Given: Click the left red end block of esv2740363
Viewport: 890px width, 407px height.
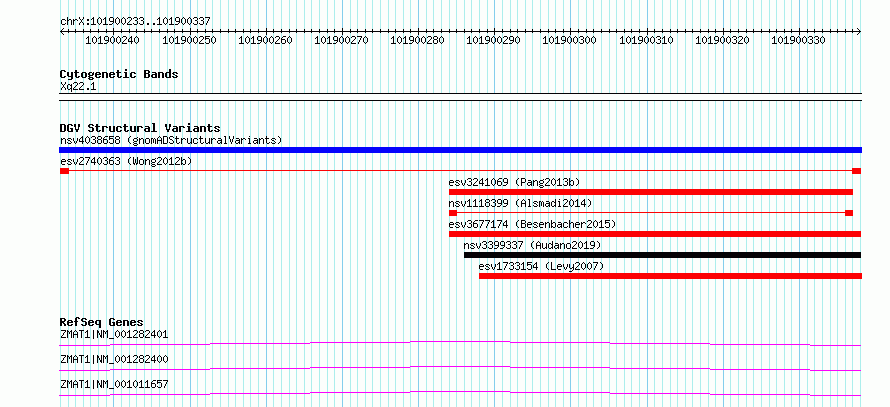Looking at the screenshot, I should coord(64,171).
